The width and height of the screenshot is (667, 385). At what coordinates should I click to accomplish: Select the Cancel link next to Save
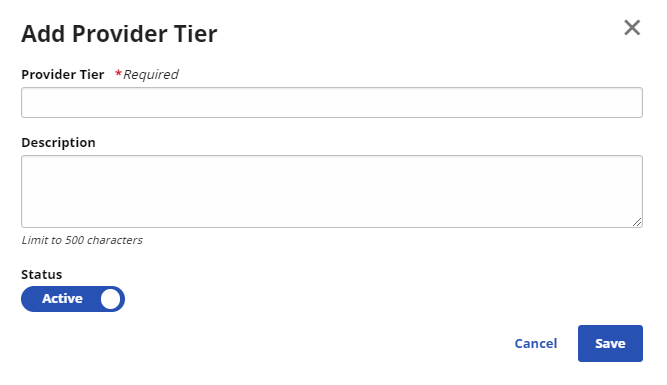tap(536, 343)
